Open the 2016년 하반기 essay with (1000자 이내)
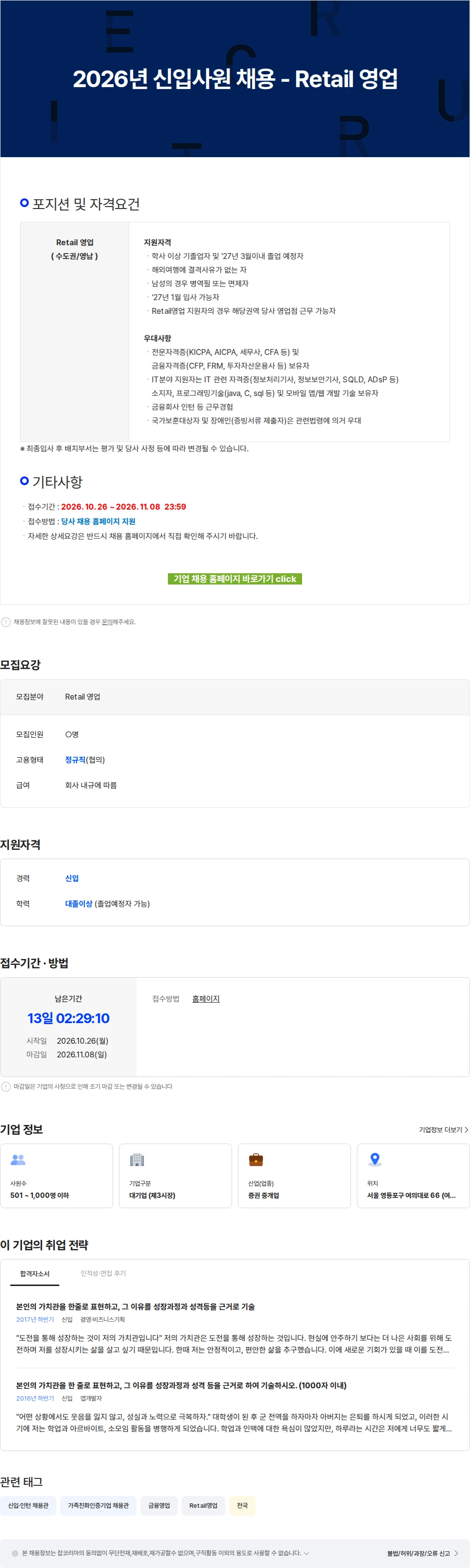Screen dimensions: 470x1568 181,1385
